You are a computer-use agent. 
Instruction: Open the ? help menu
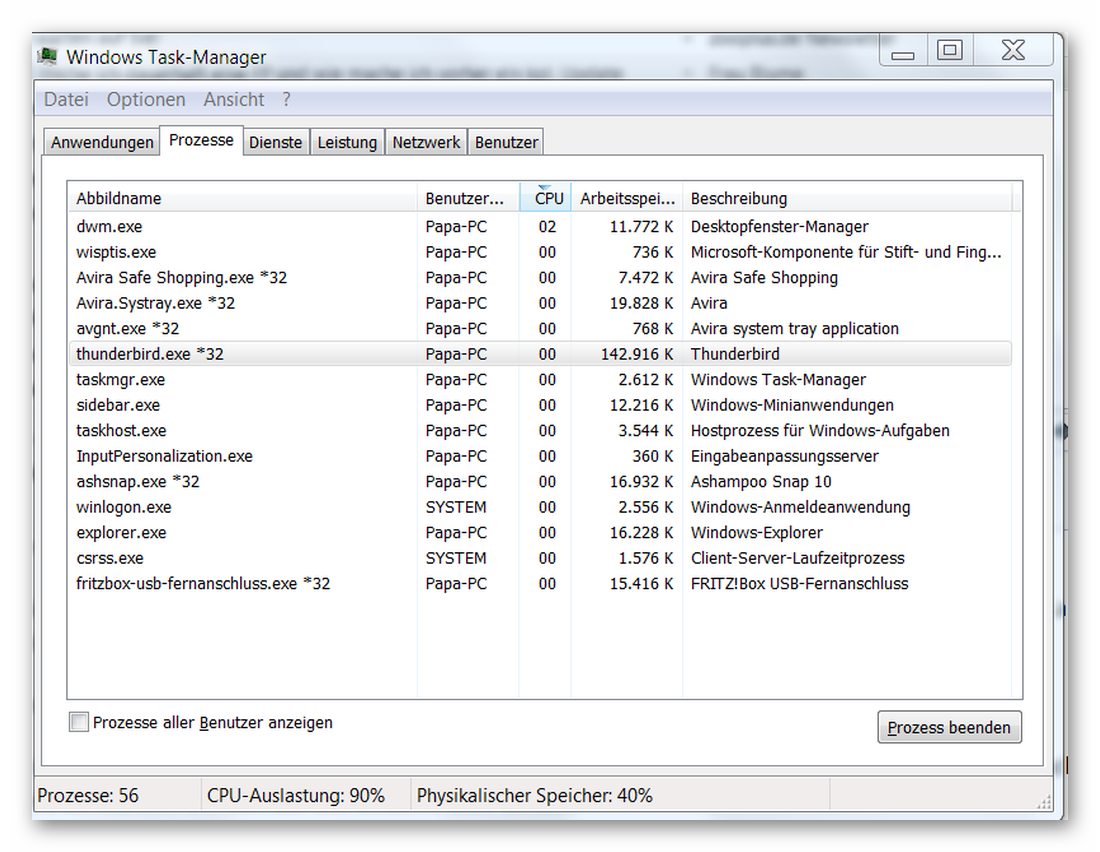286,100
